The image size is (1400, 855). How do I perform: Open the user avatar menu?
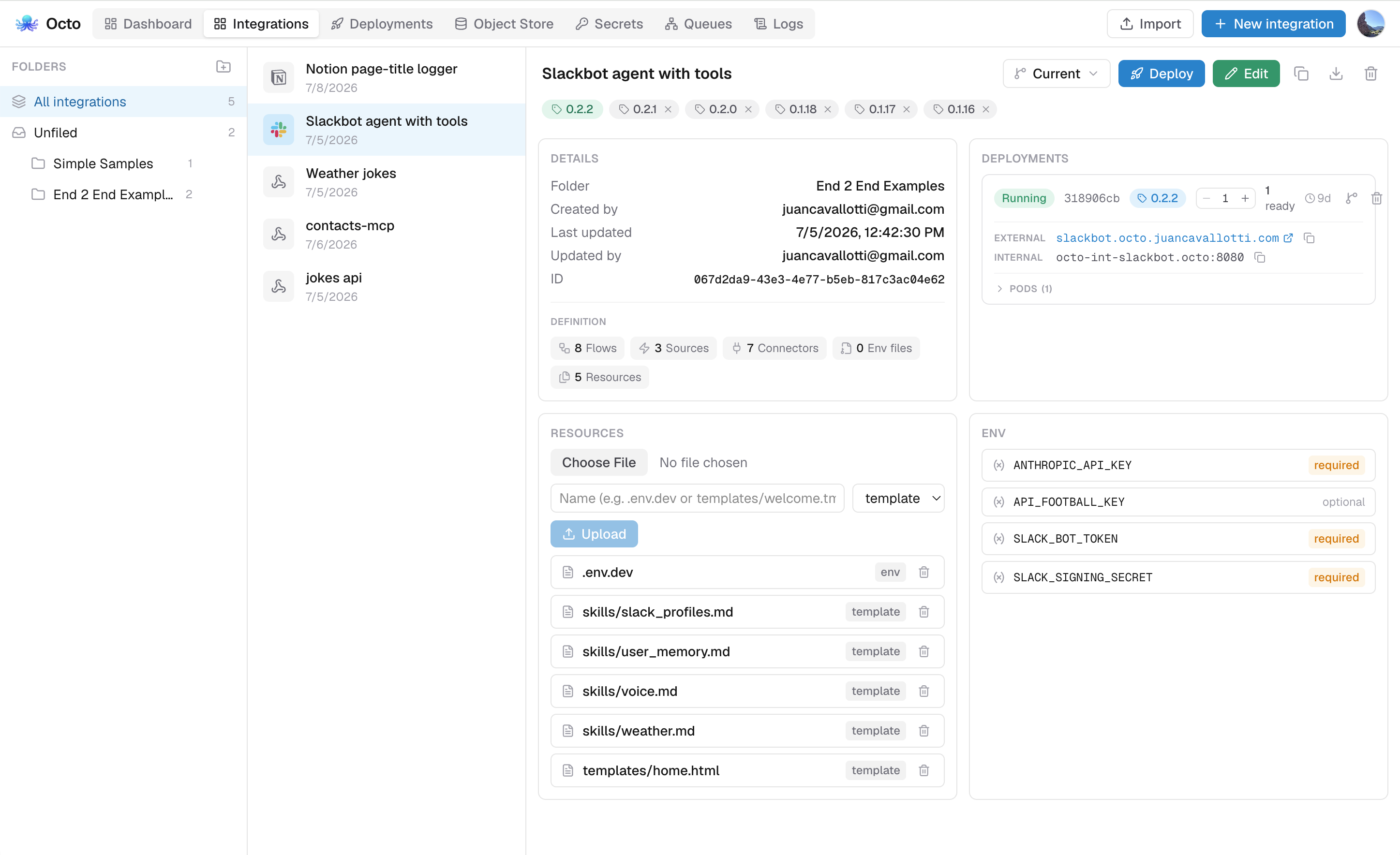tap(1370, 24)
